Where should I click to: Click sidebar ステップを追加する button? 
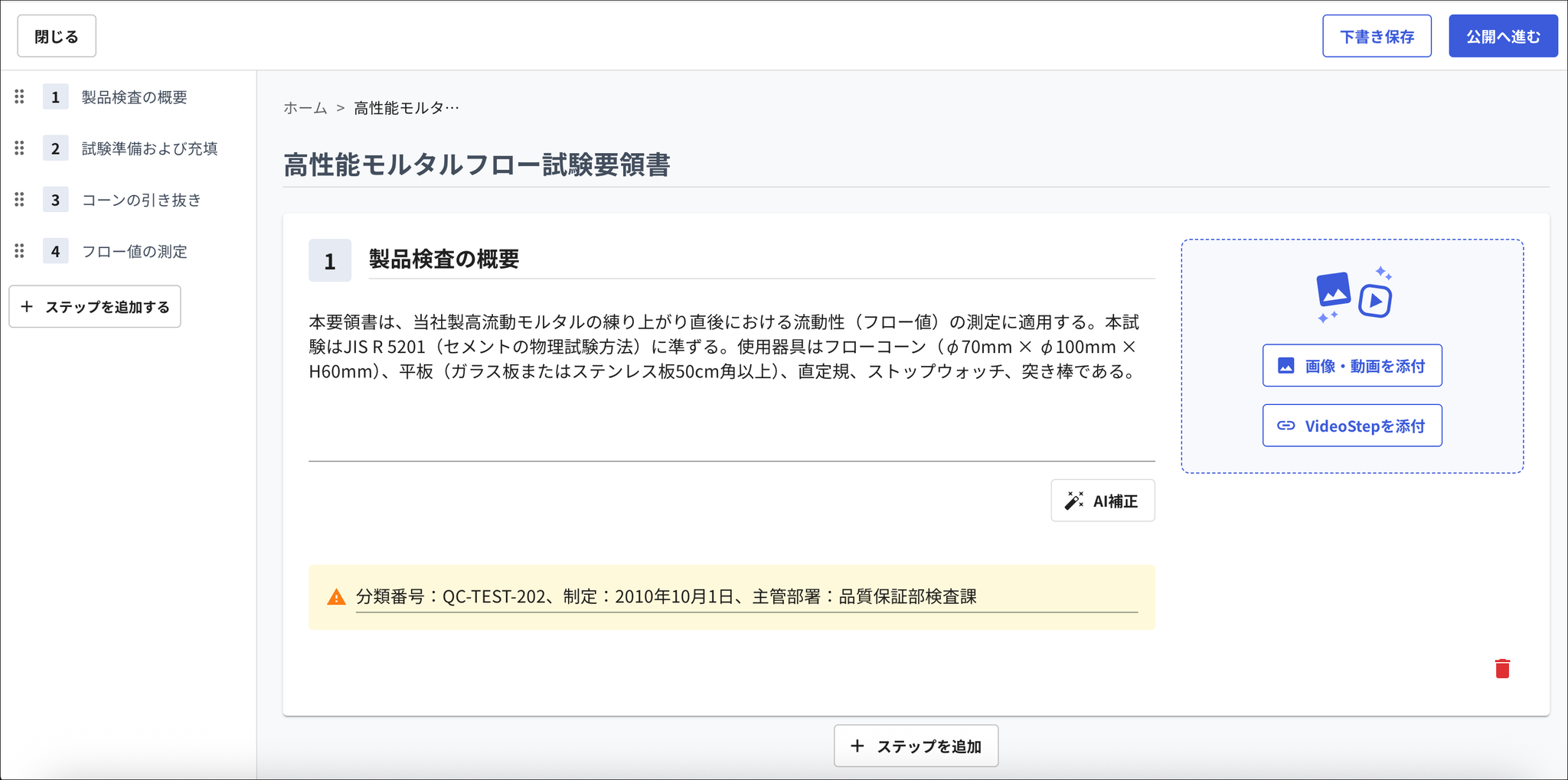tap(95, 307)
